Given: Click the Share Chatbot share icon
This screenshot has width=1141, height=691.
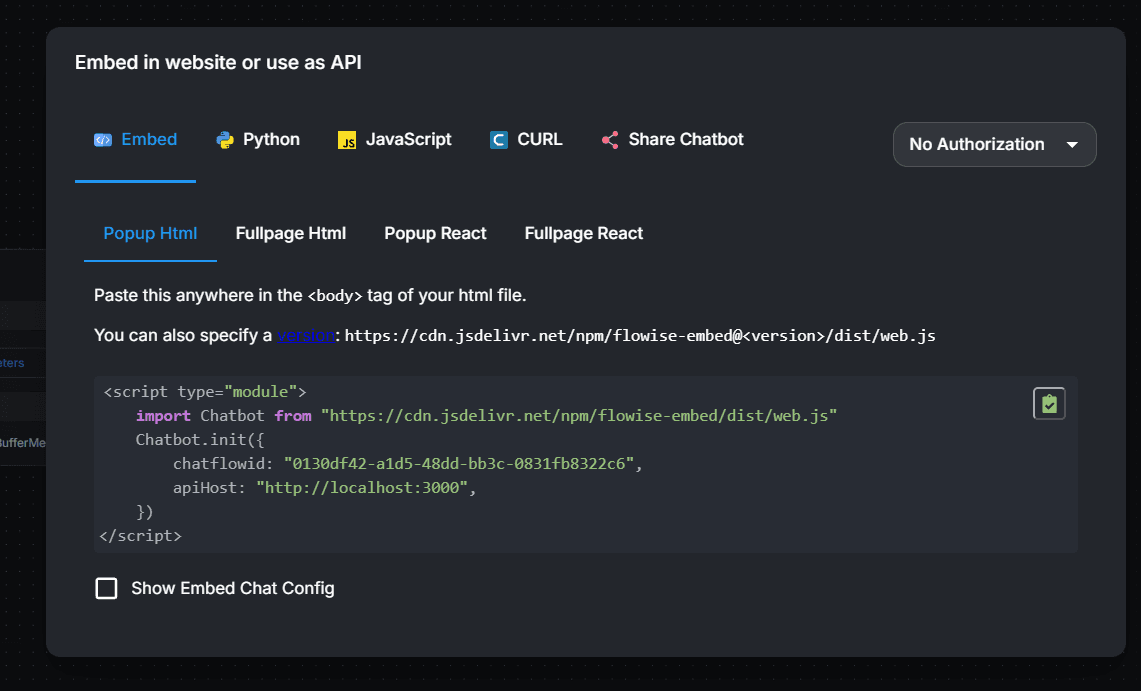Looking at the screenshot, I should 610,140.
